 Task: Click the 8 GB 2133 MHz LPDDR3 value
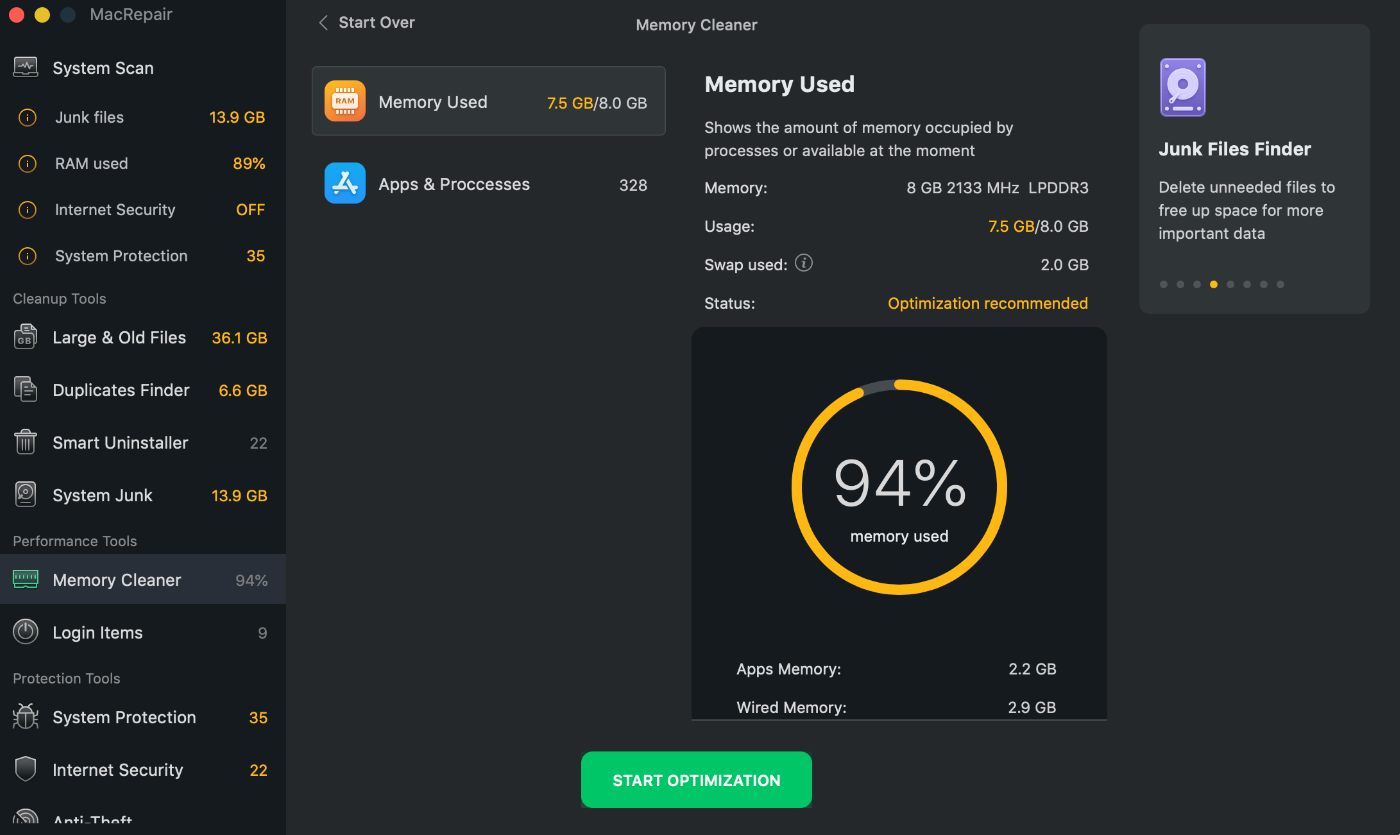[997, 188]
